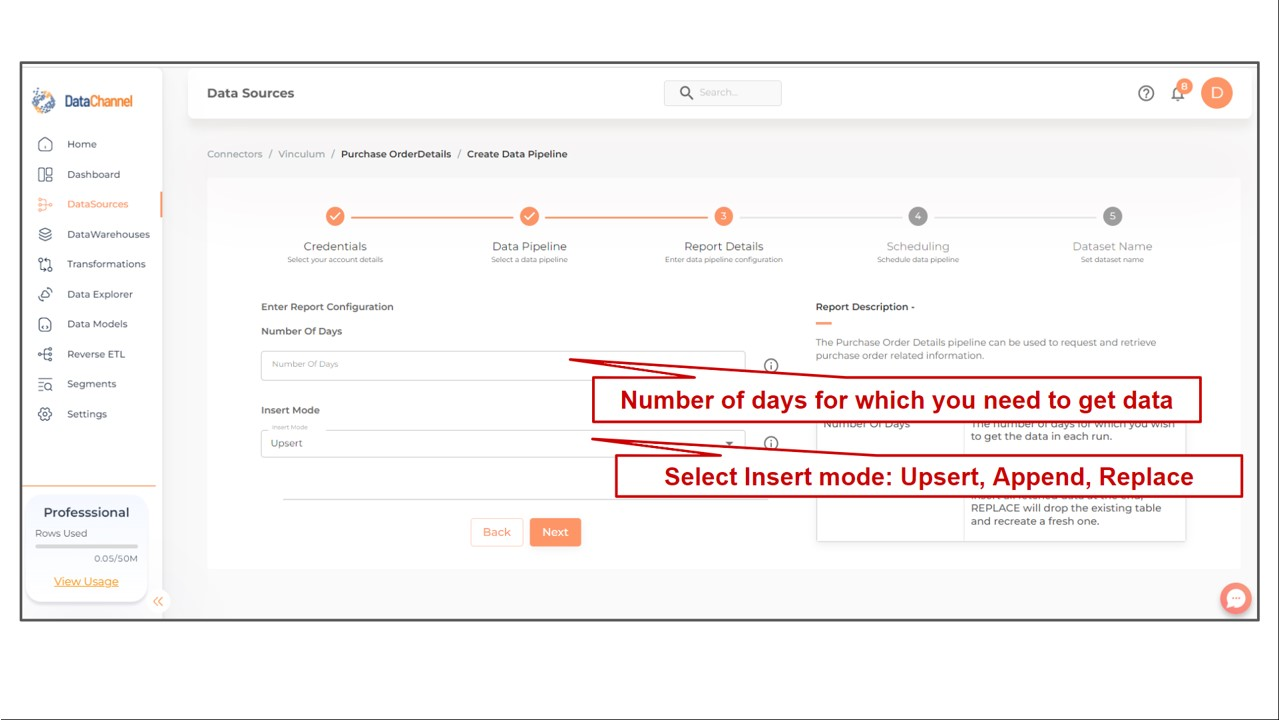Select the DataSources sidebar icon

pos(45,204)
